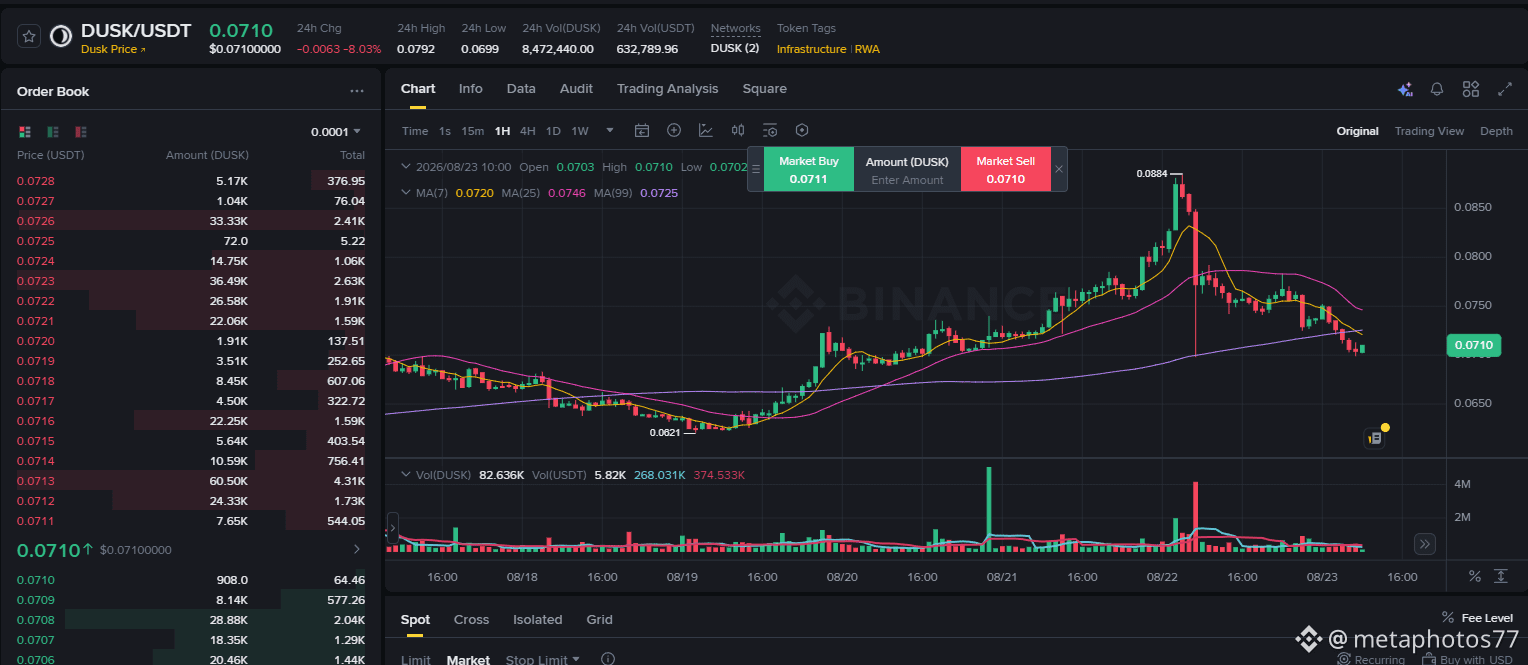This screenshot has height=665, width=1528.
Task: Choose the Limit order type
Action: pos(416,659)
